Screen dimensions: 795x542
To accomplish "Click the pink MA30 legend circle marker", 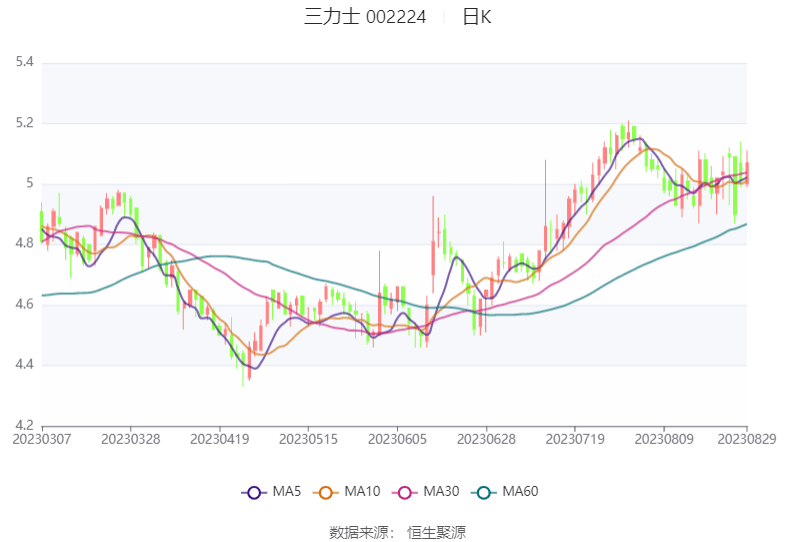I will pyautogui.click(x=404, y=492).
